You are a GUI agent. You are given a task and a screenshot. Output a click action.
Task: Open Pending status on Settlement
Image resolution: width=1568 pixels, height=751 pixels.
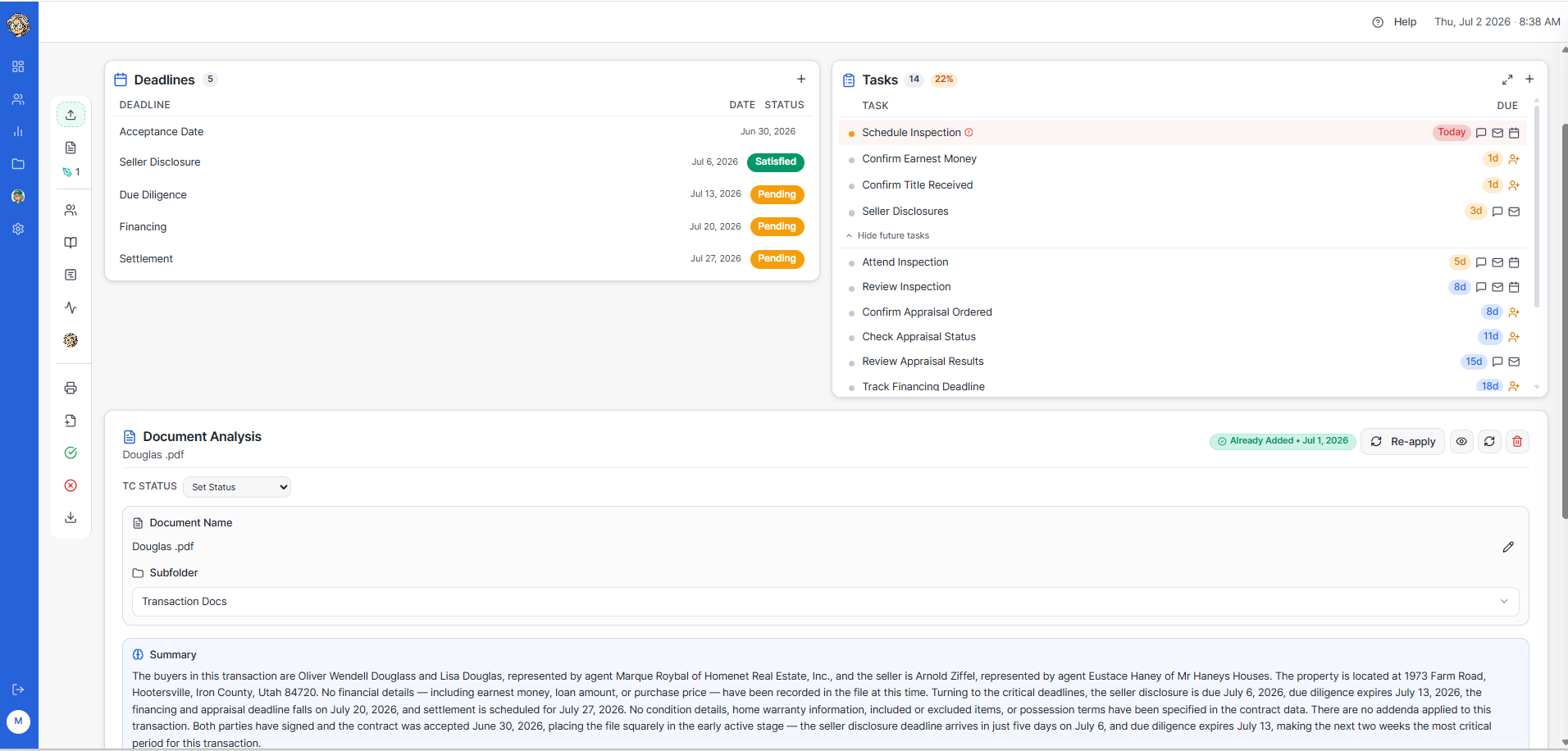[777, 258]
